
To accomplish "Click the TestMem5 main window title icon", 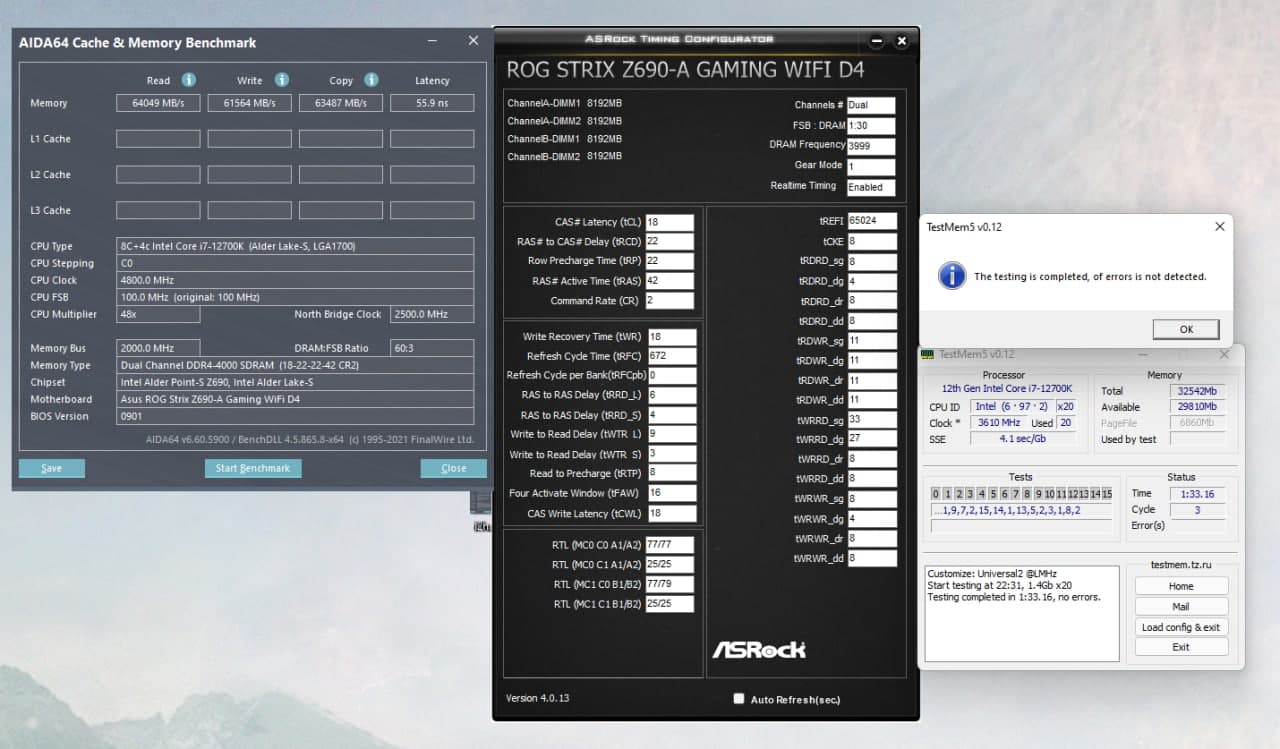I will 927,354.
